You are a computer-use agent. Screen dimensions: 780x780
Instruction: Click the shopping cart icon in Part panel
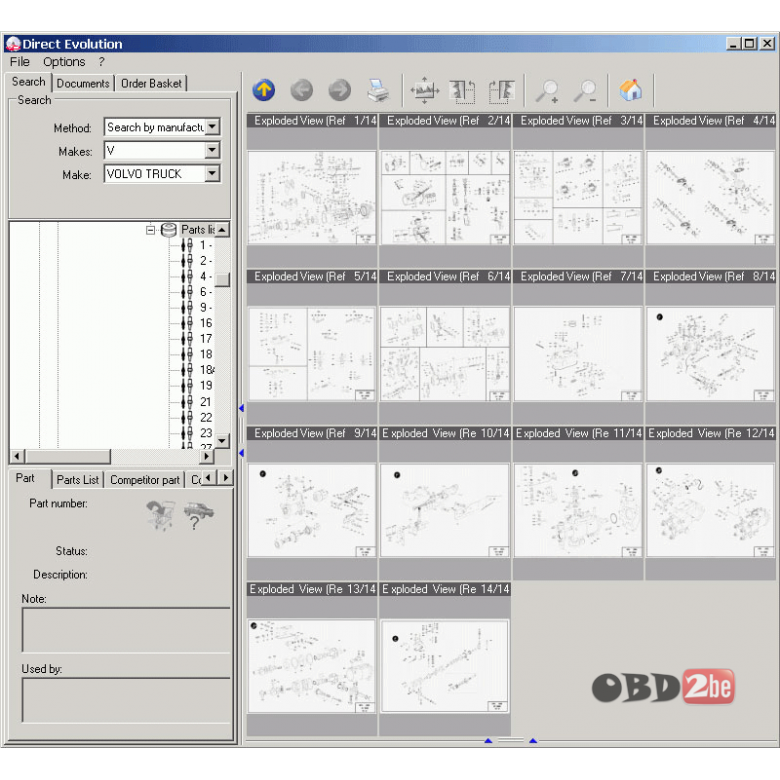point(161,515)
